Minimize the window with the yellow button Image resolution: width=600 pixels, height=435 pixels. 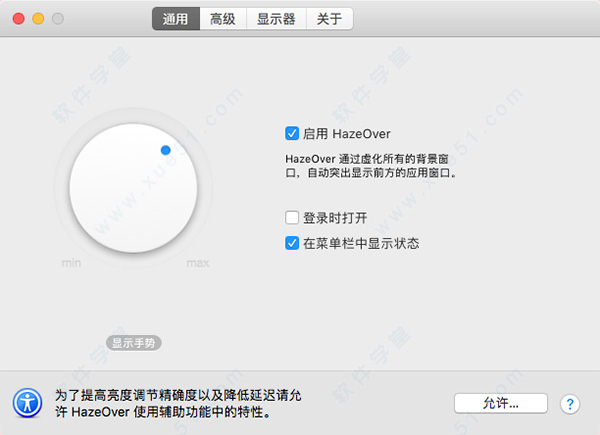click(38, 18)
